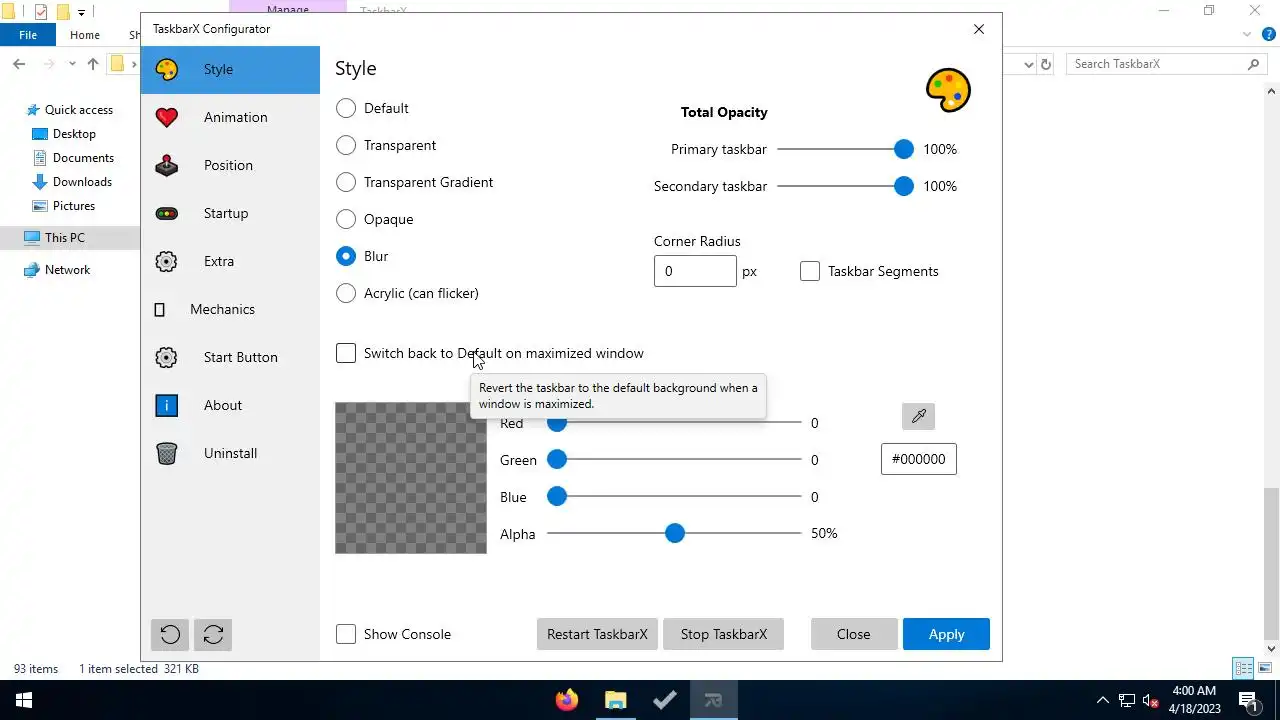Apply the TaskbarX settings
This screenshot has width=1280, height=720.
coord(946,634)
